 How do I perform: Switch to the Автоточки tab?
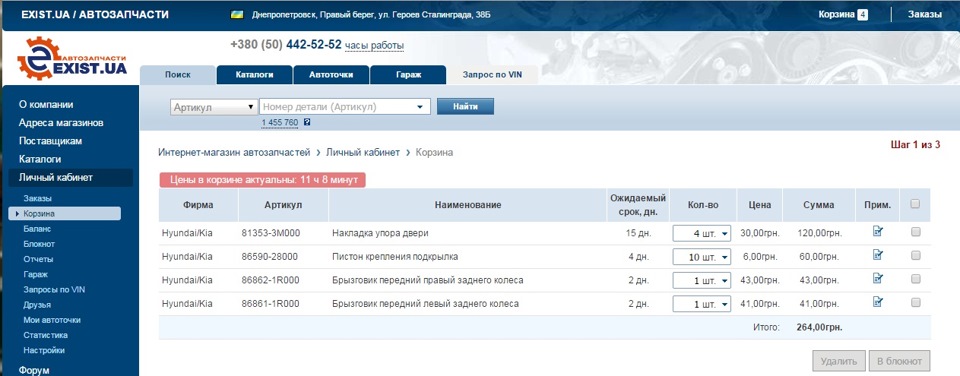tap(331, 75)
